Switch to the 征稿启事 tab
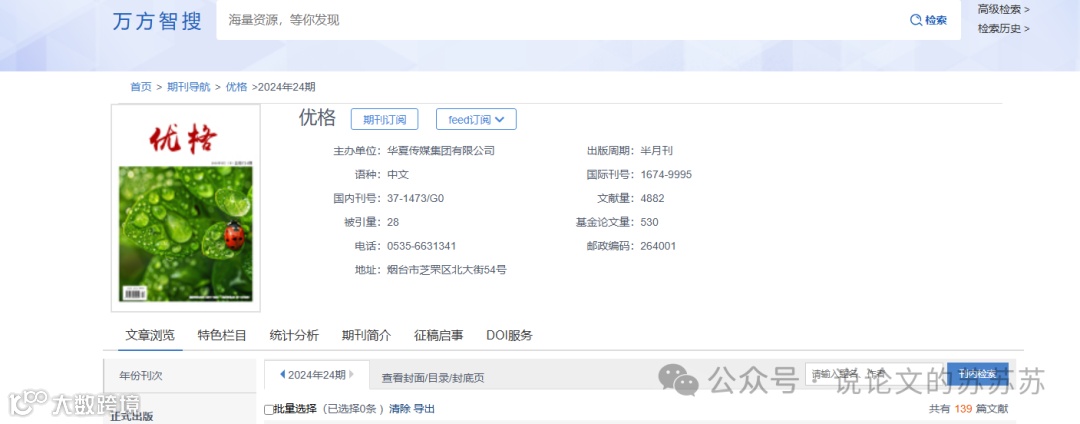Image resolution: width=1080 pixels, height=424 pixels. [x=439, y=335]
